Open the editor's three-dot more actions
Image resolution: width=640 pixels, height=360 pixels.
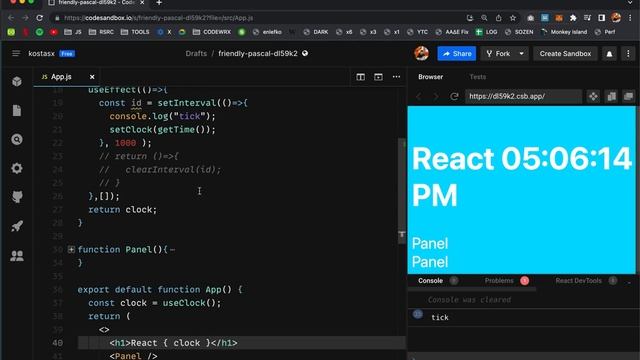coord(396,77)
